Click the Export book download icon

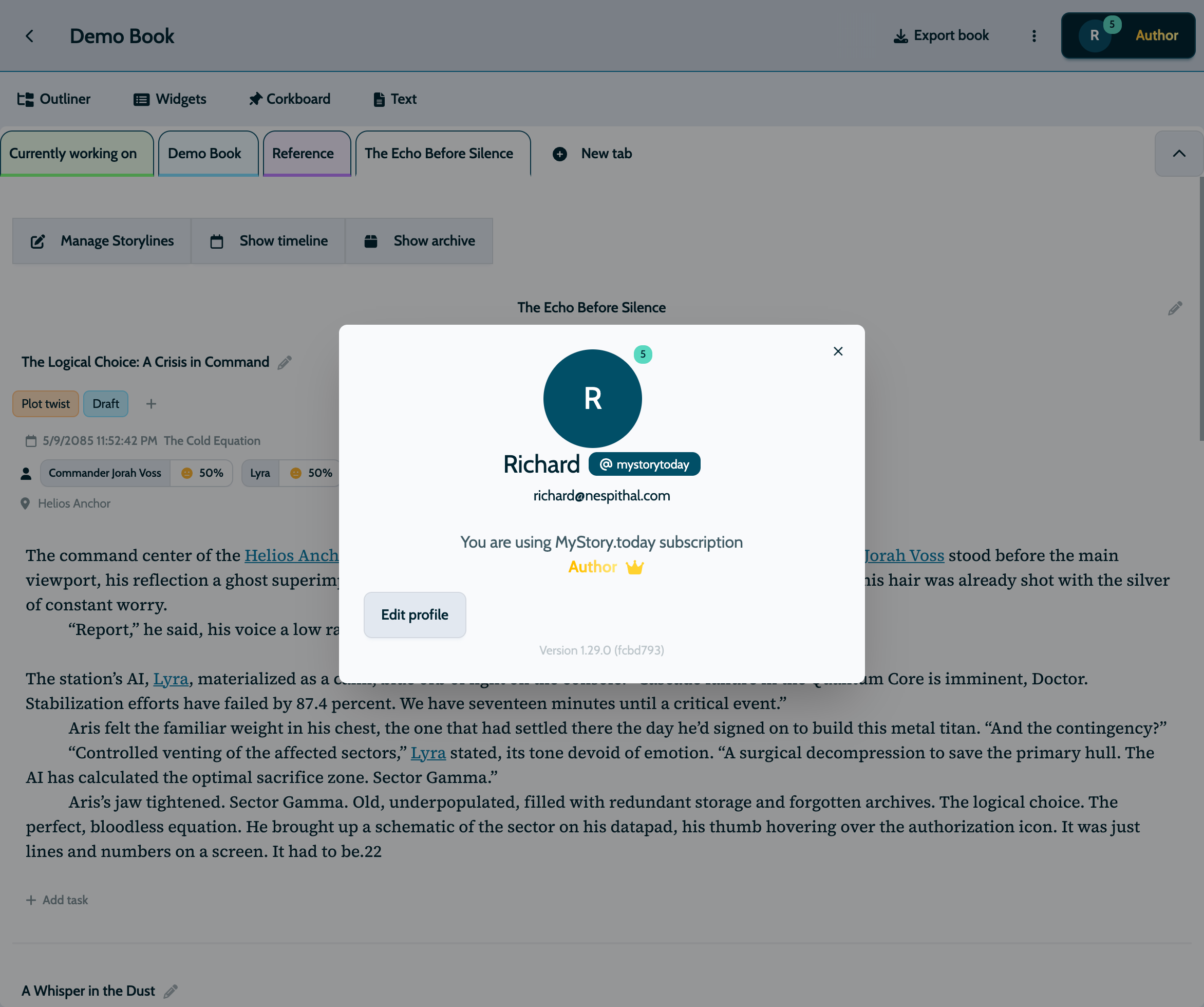(x=901, y=36)
